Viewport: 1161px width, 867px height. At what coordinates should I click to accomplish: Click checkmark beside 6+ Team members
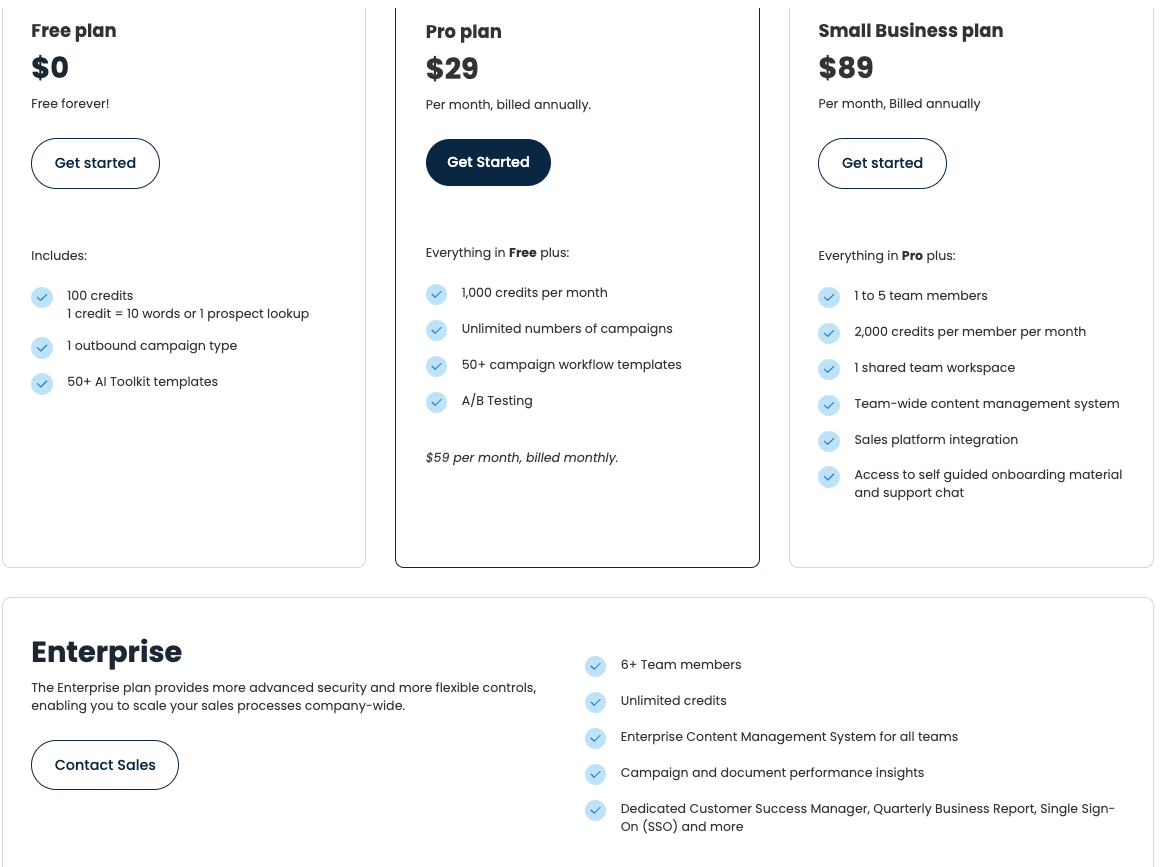point(595,666)
